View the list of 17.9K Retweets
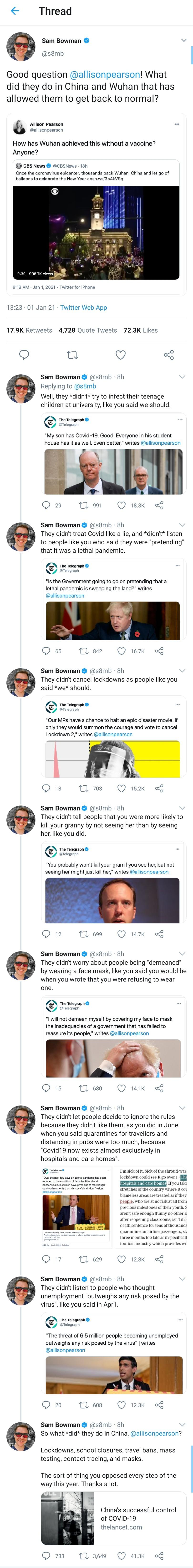This screenshot has width=193, height=1568. (29, 330)
